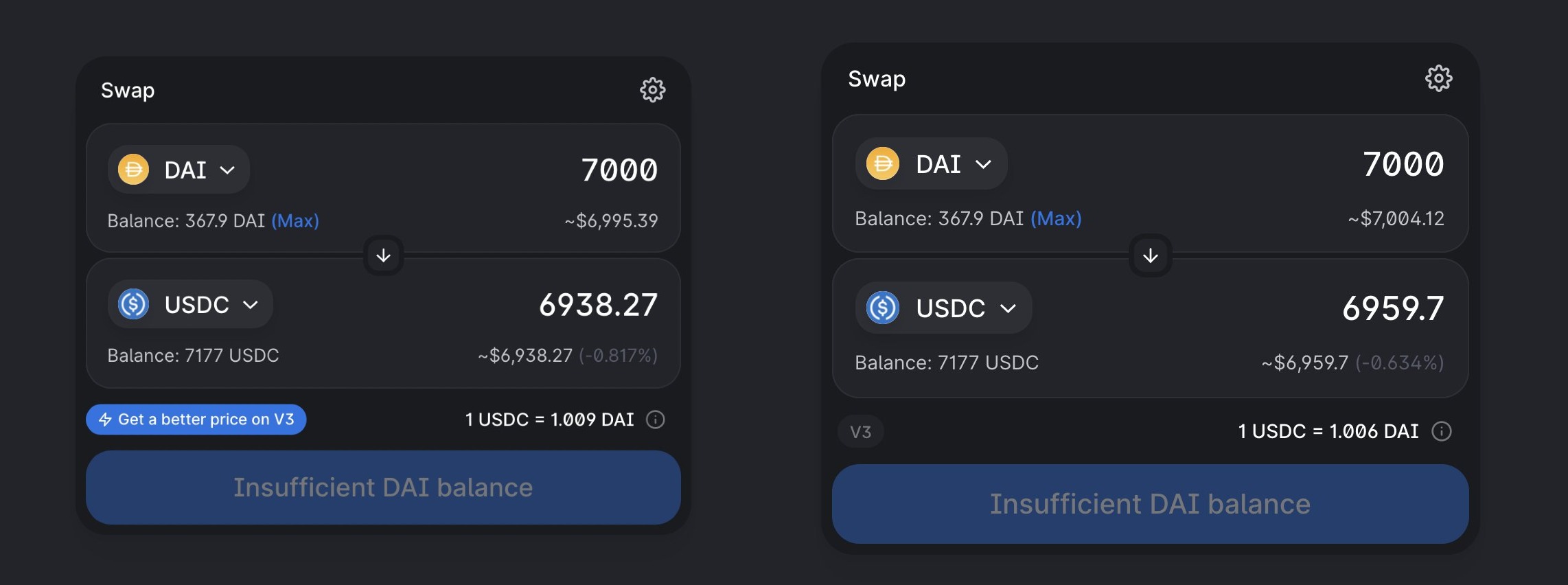Screen dimensions: 1568x585
Task: Expand USDC token dropdown in right panel
Action: tap(1008, 308)
